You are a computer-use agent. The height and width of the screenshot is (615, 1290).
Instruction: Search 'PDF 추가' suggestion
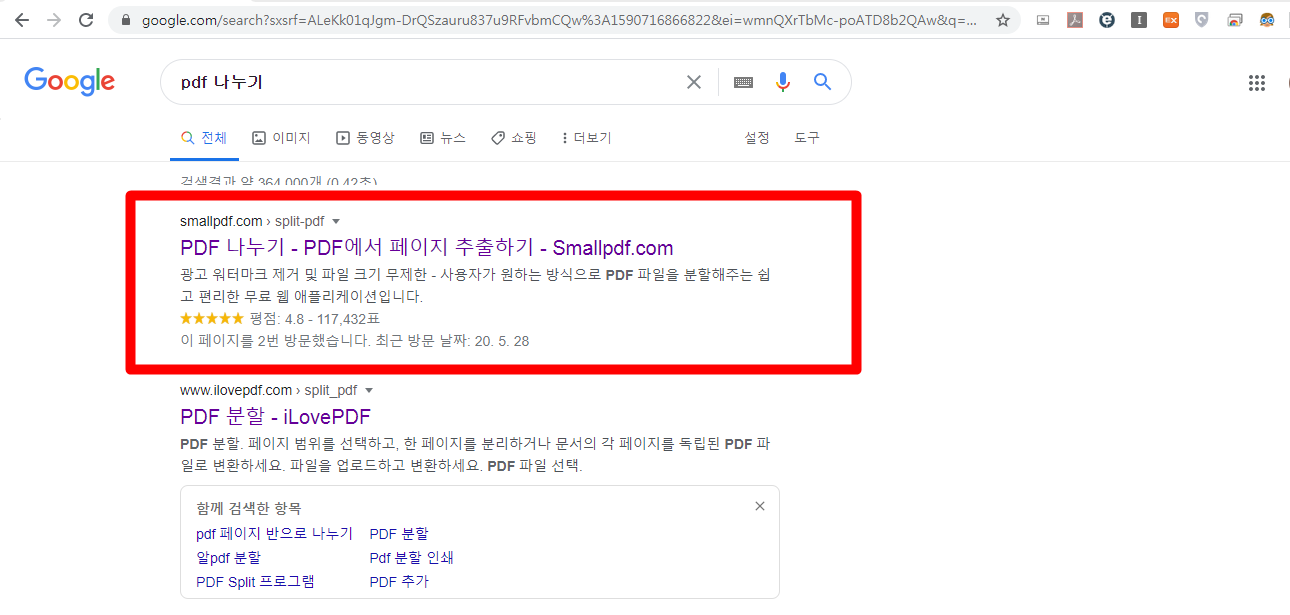tap(399, 581)
